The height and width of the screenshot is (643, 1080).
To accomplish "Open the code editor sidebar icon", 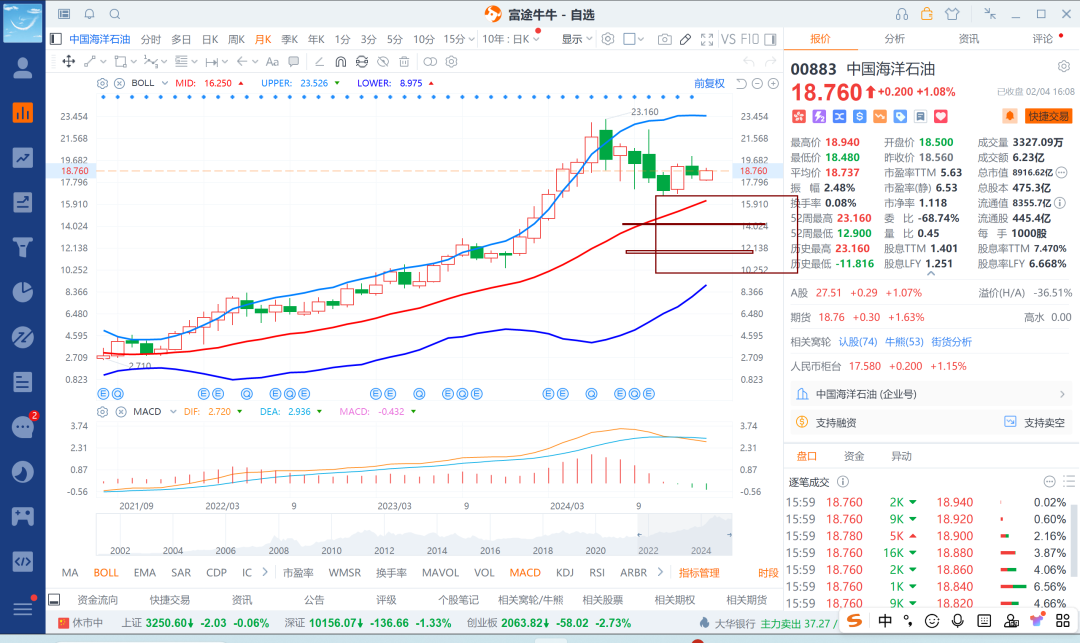I will tap(23, 561).
